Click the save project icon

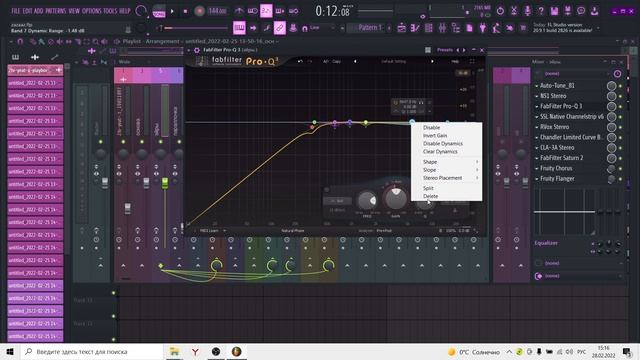(x=554, y=11)
